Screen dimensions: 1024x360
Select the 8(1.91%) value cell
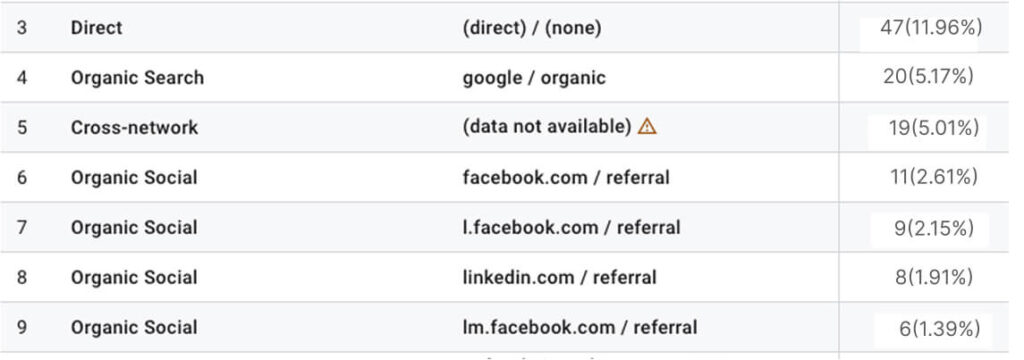(934, 277)
